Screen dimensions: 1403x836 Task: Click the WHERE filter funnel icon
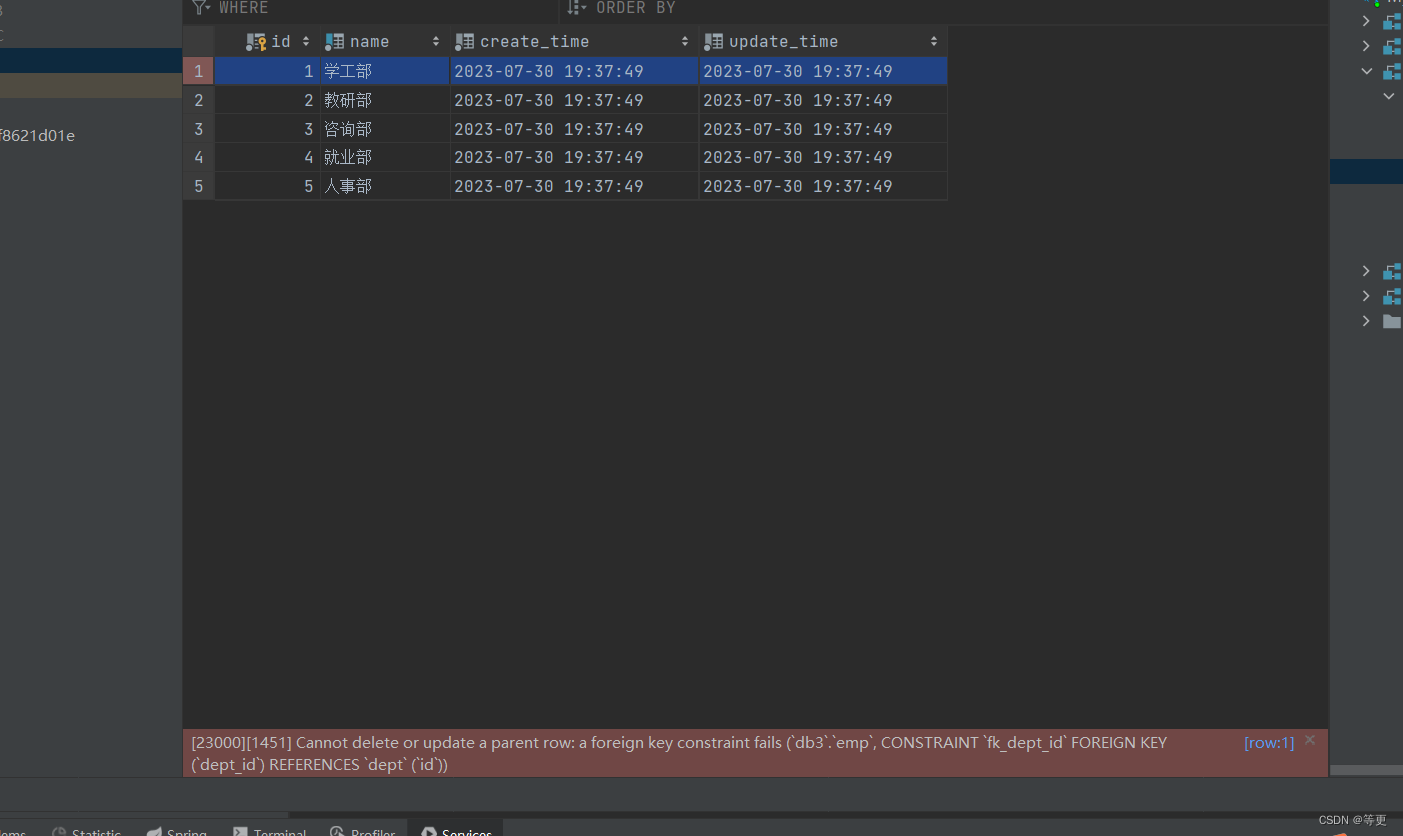point(202,8)
